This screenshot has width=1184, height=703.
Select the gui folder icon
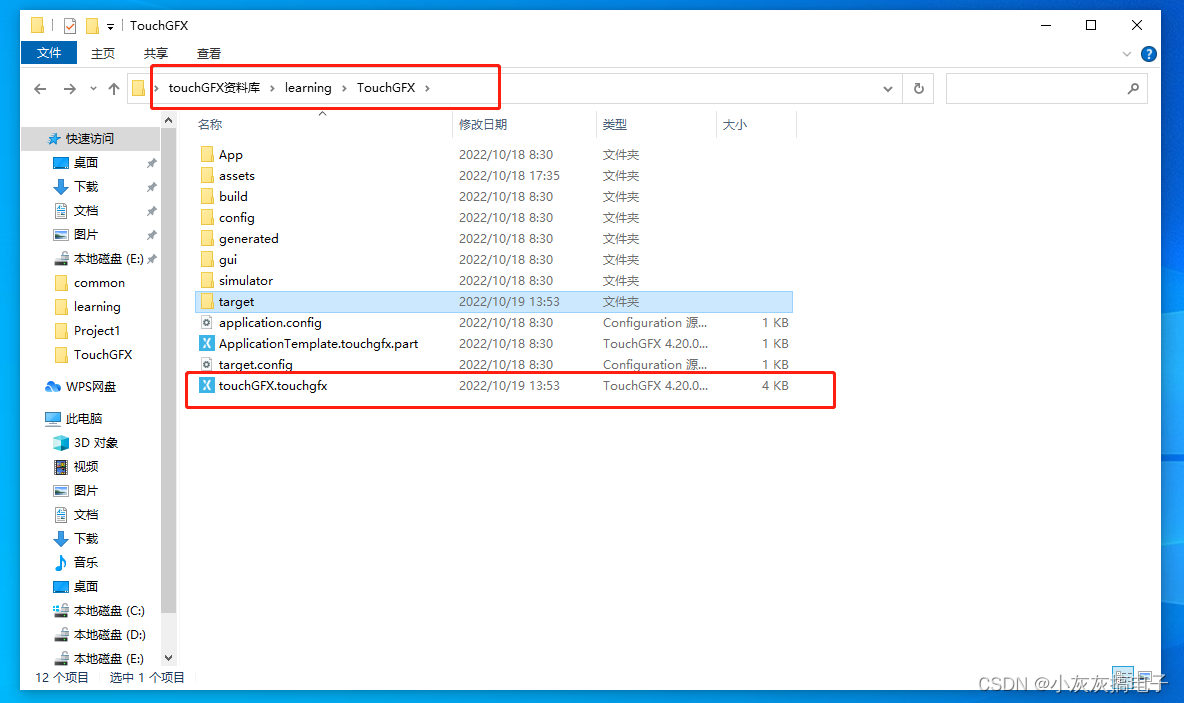(x=207, y=259)
